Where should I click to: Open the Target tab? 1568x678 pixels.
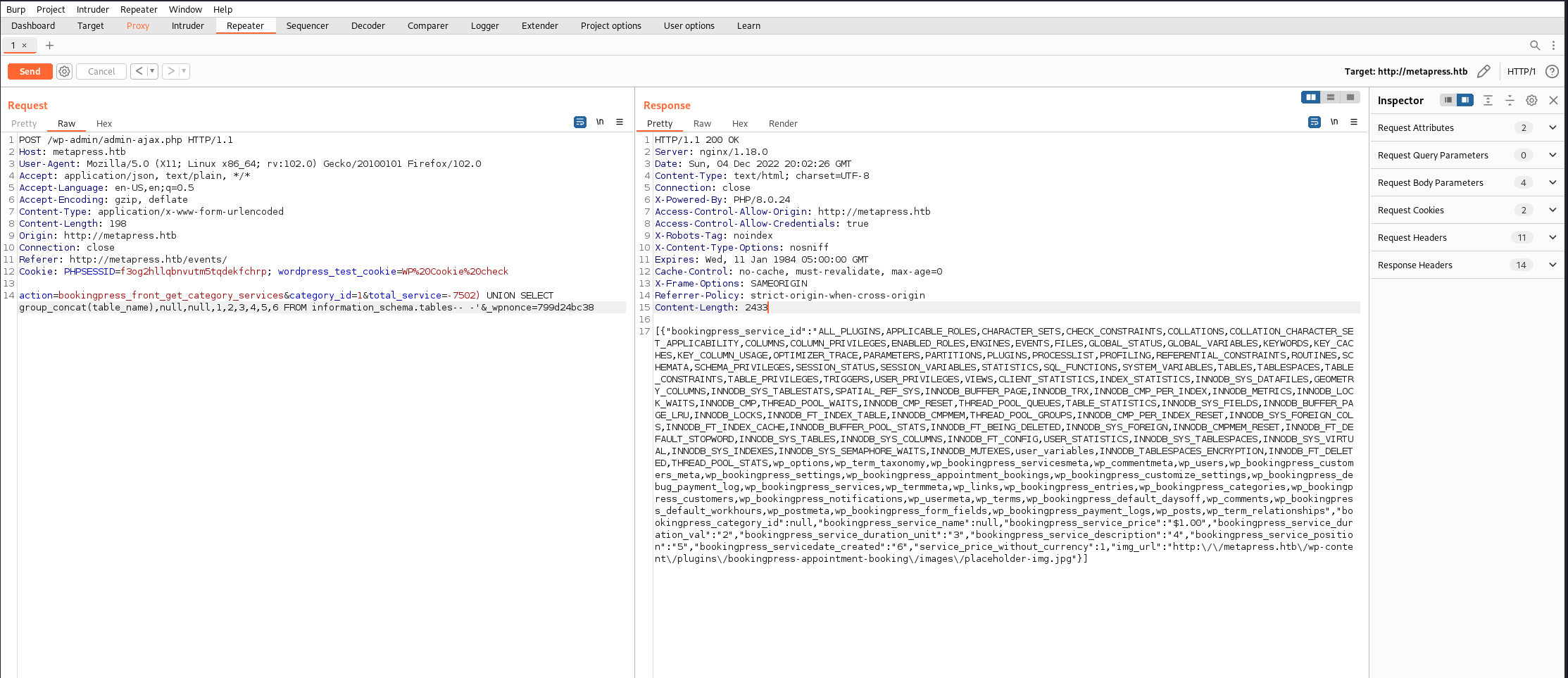[x=91, y=25]
